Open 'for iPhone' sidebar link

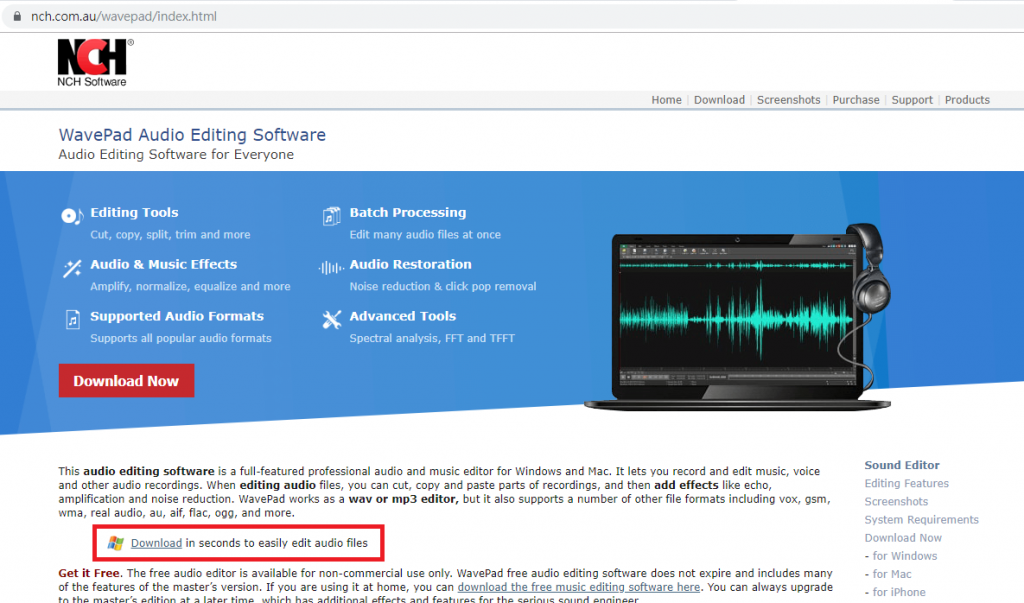[899, 593]
